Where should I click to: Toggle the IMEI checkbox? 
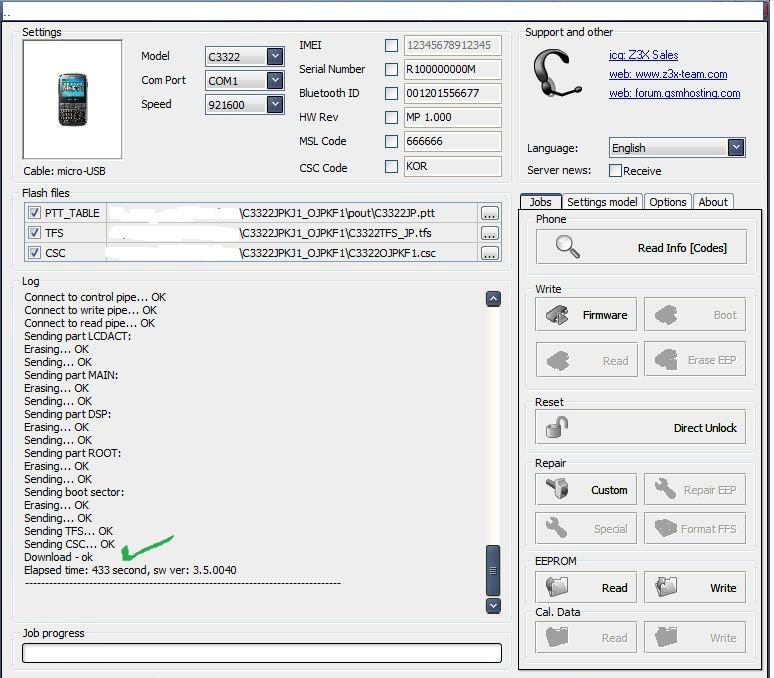coord(391,45)
